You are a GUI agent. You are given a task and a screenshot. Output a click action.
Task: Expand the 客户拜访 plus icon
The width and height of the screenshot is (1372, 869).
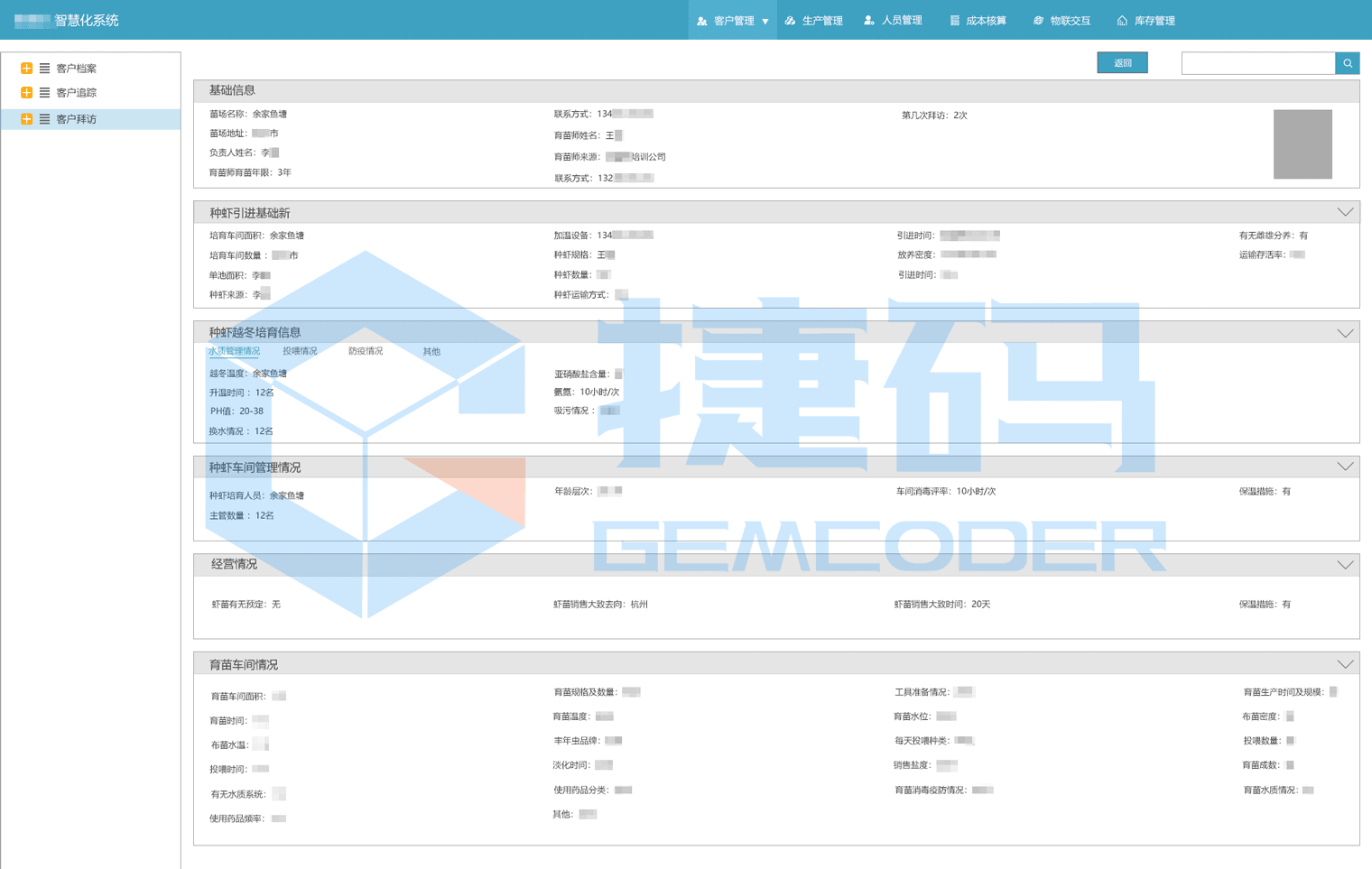point(26,119)
